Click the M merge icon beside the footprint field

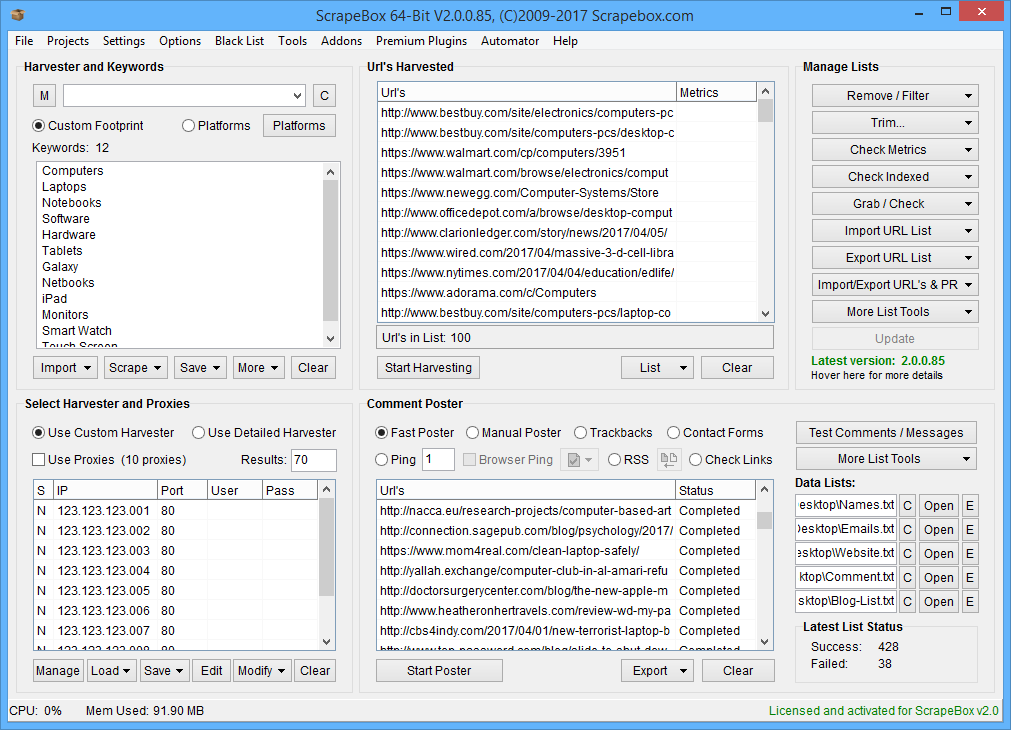tap(44, 95)
